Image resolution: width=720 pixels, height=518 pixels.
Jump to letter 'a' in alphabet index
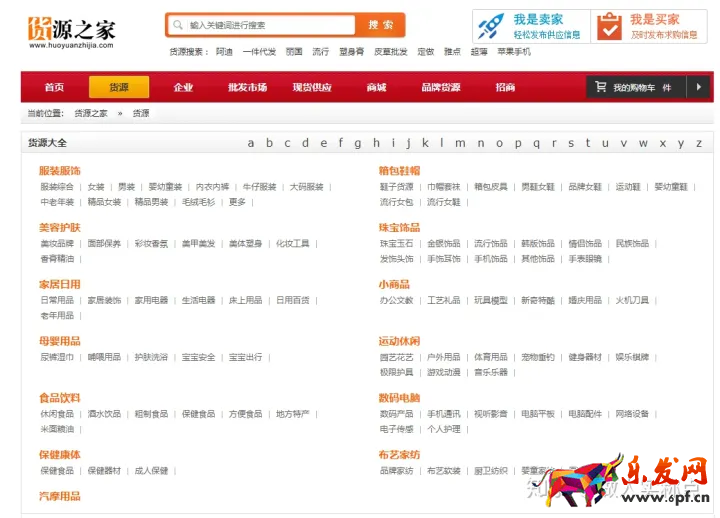coord(251,143)
